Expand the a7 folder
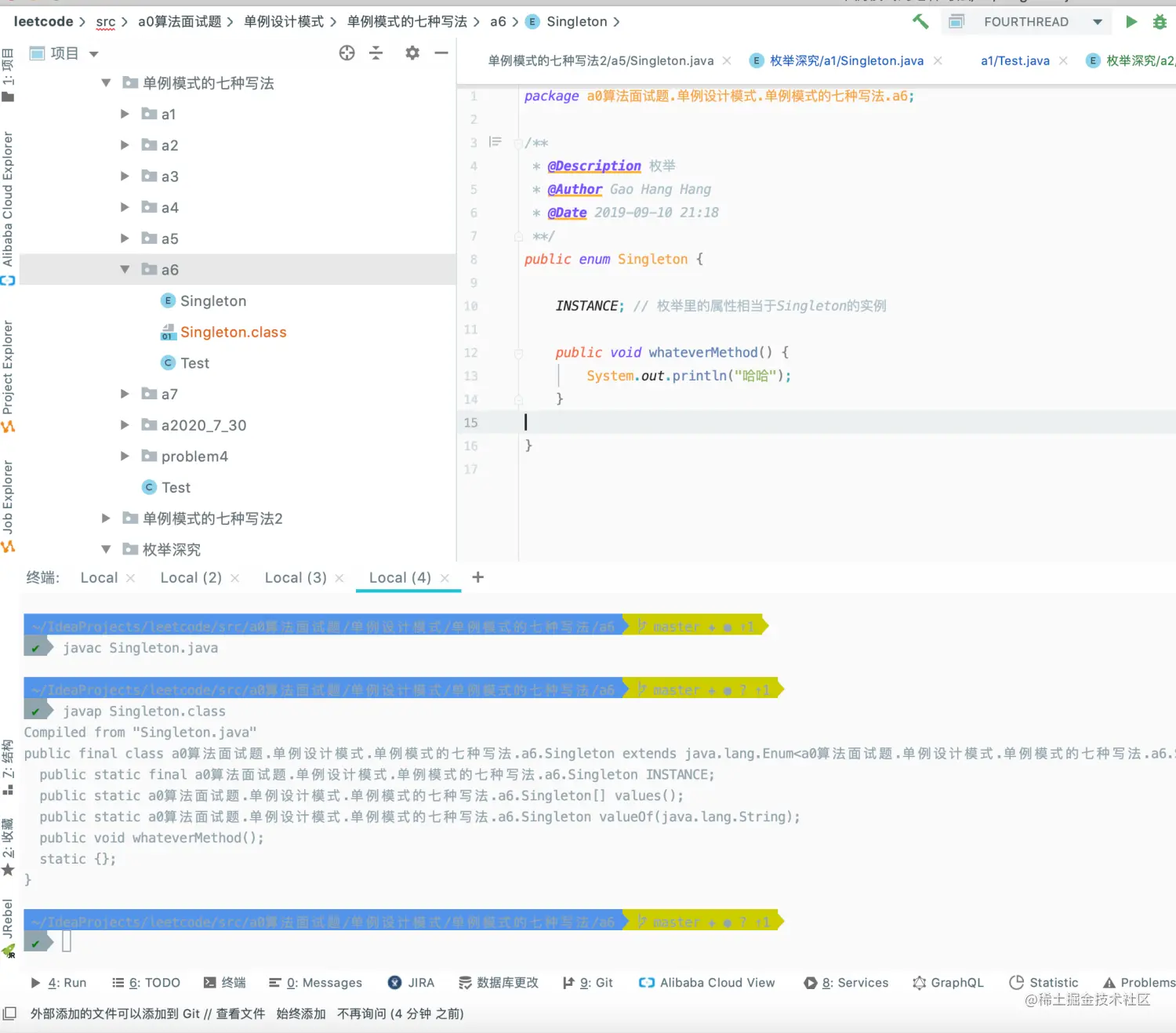This screenshot has height=1033, width=1176. [x=125, y=394]
